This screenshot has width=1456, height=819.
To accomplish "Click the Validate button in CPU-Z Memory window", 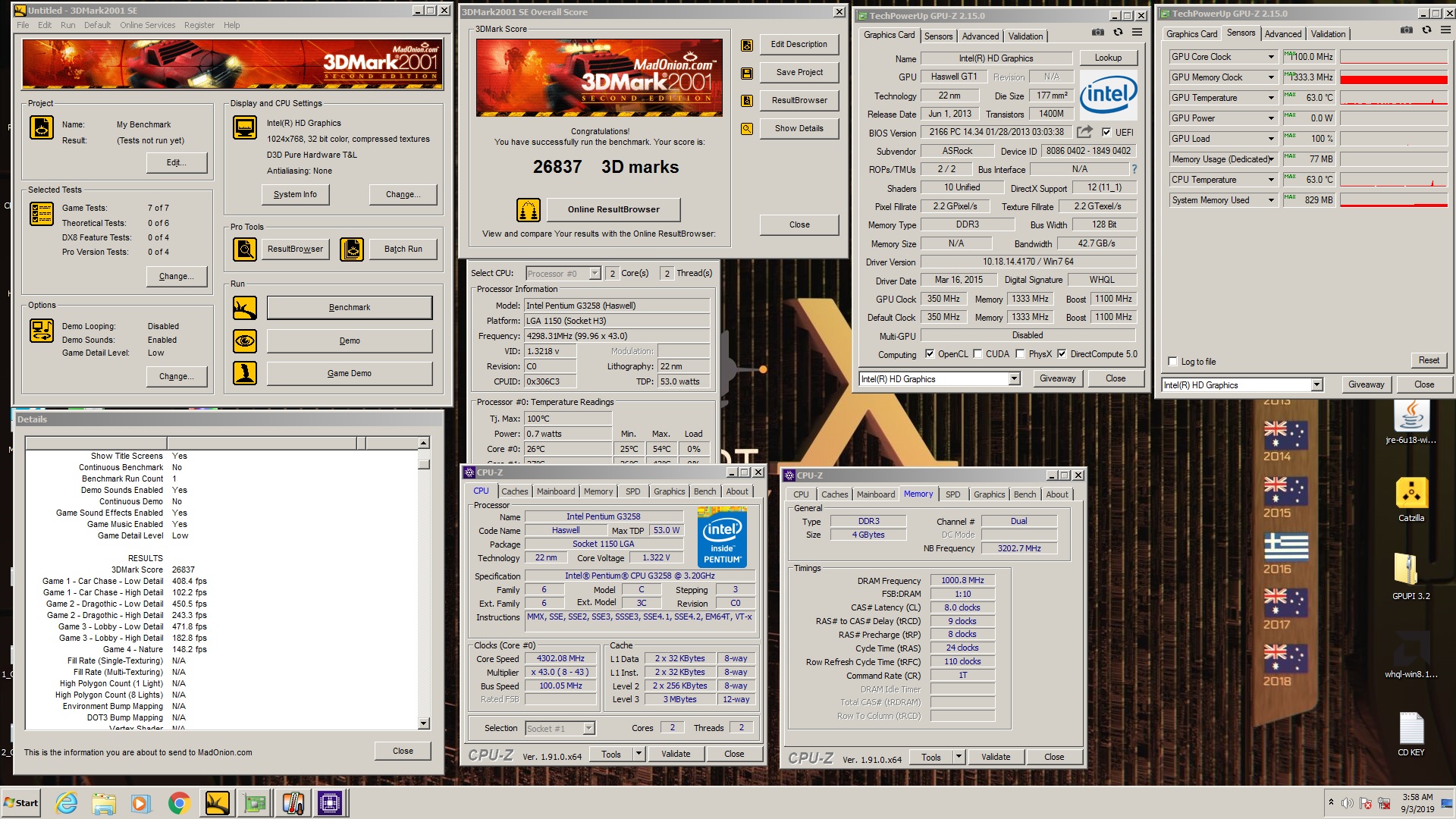I will point(995,757).
